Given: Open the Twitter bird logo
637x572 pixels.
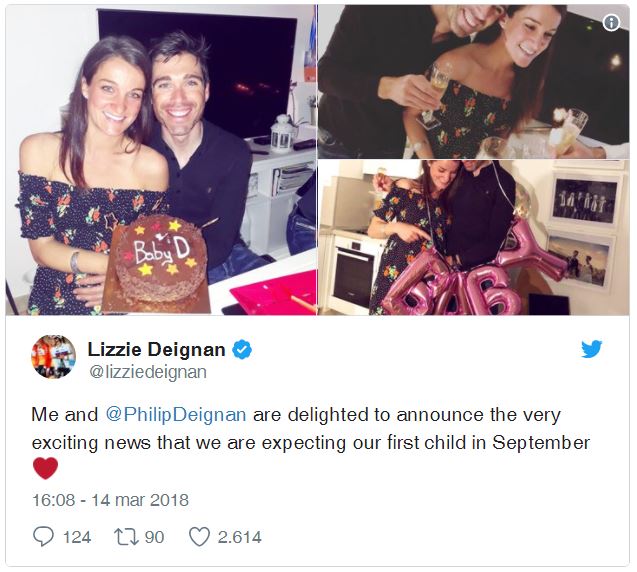Looking at the screenshot, I should pyautogui.click(x=591, y=349).
